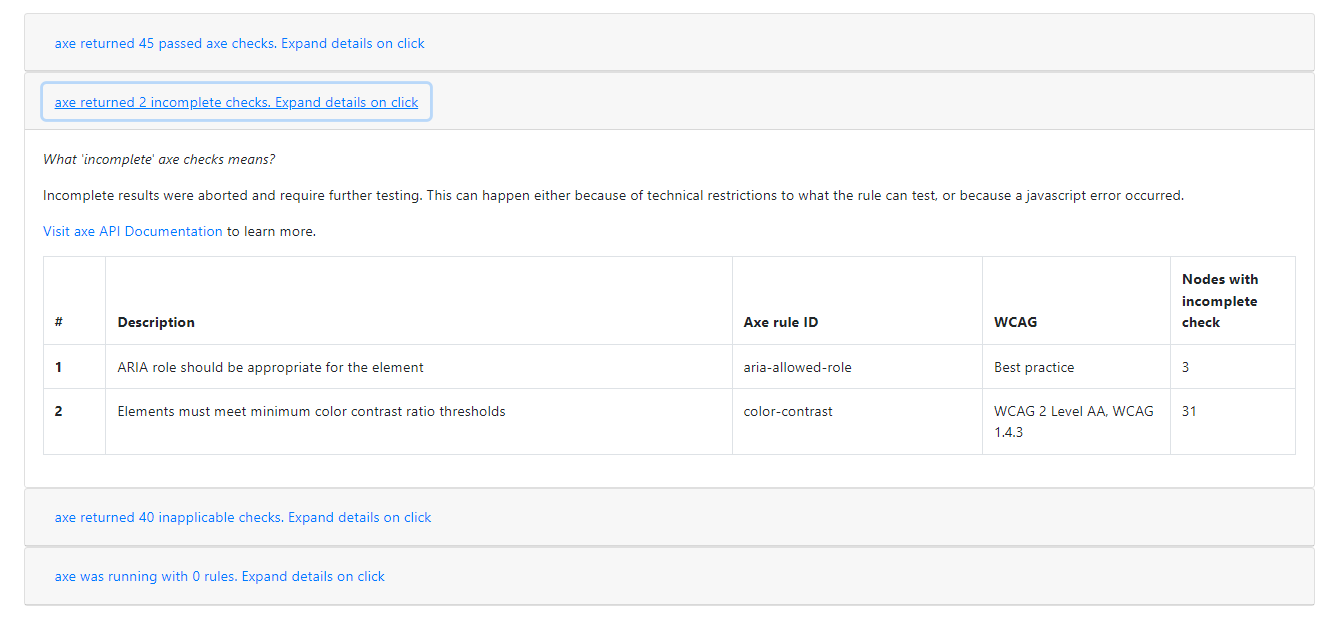
Task: Select the color contrast ratio thresholds description
Action: click(x=311, y=412)
